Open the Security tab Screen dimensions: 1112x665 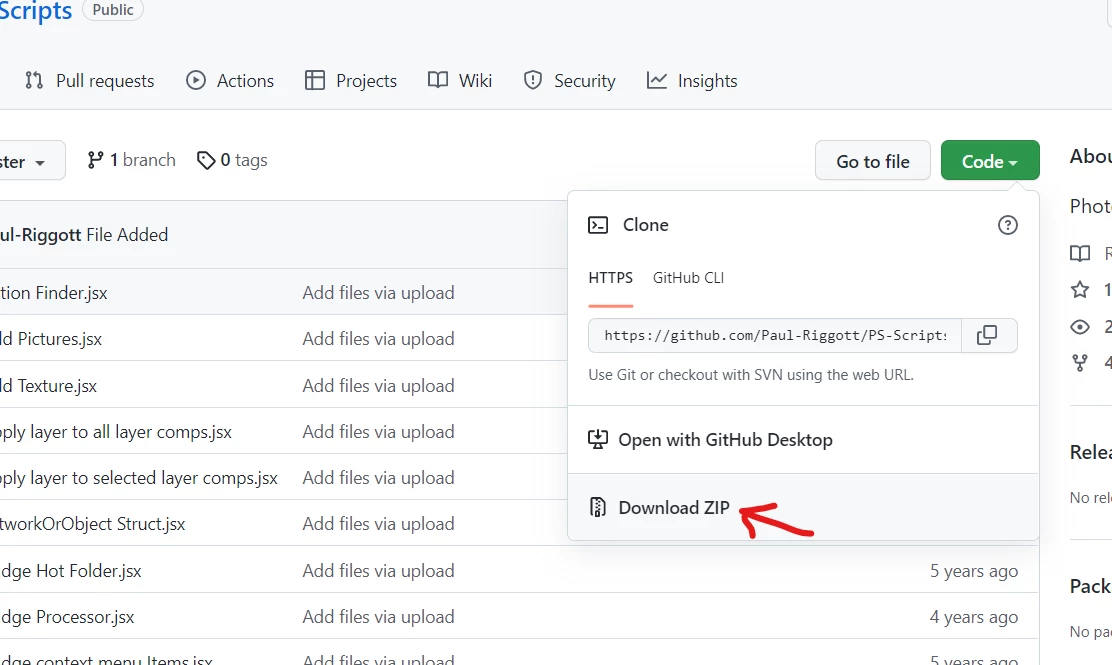[x=569, y=81]
